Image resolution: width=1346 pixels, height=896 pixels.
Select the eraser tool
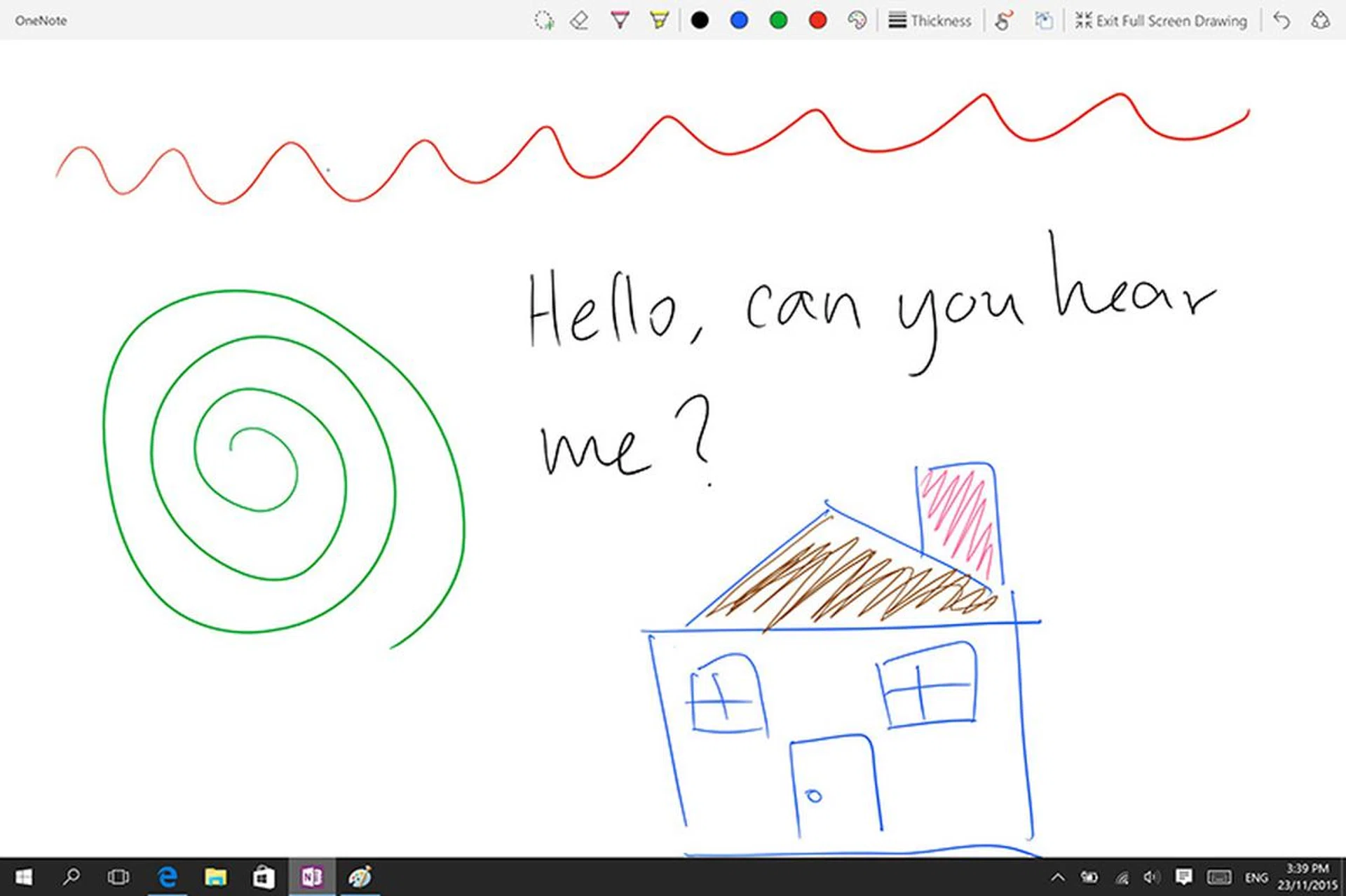click(579, 20)
